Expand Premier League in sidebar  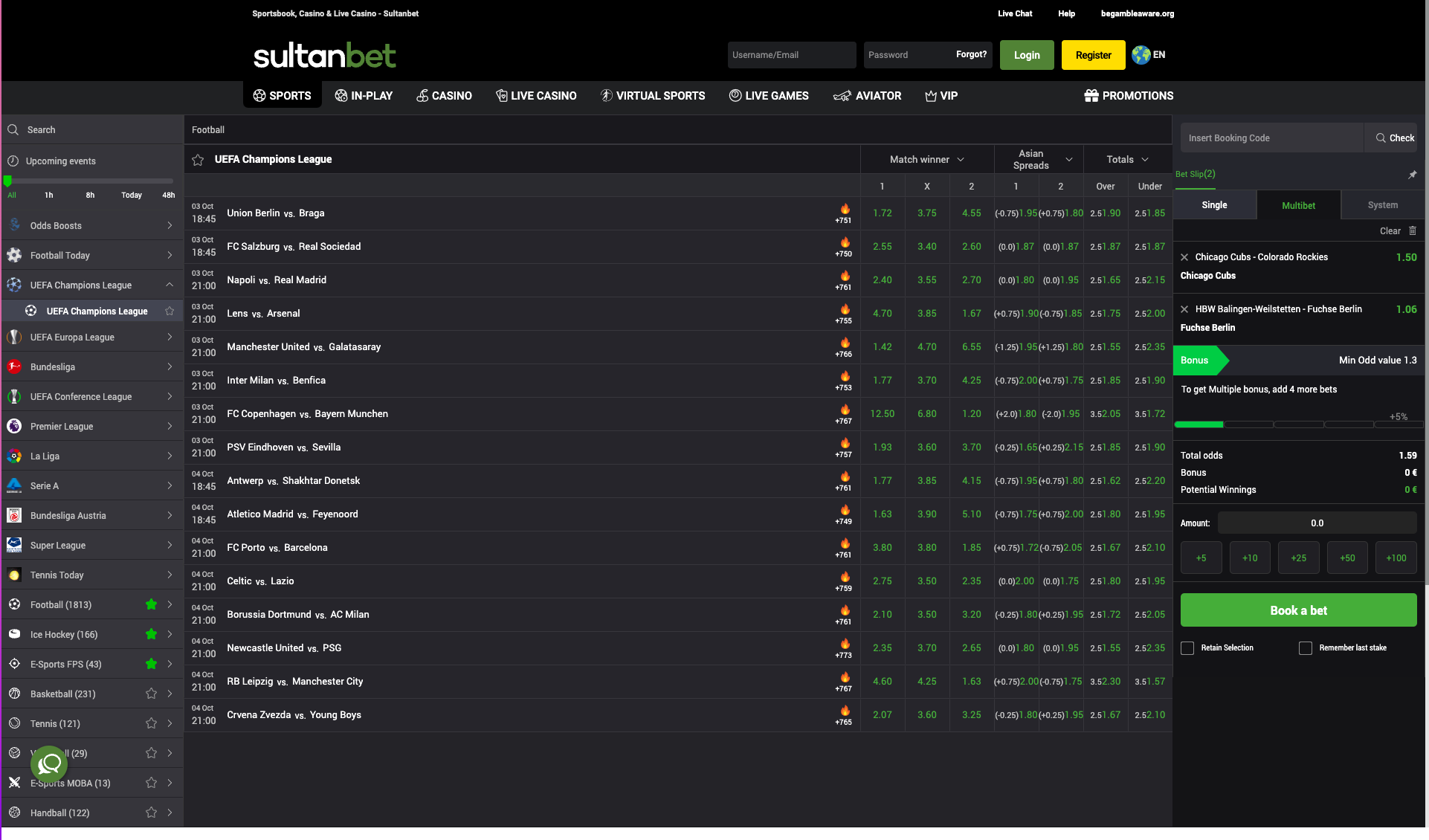(170, 427)
